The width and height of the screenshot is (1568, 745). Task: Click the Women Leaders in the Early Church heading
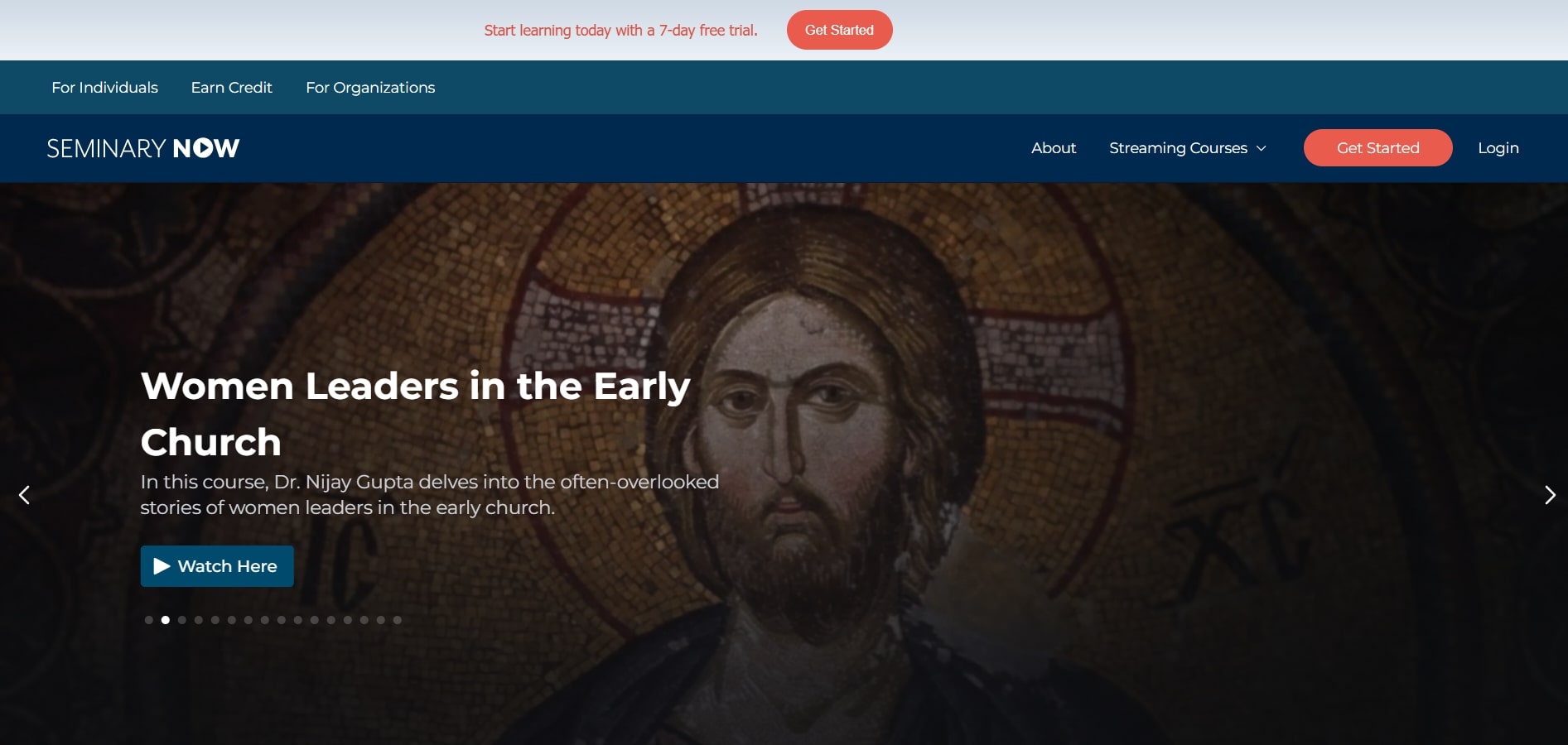coord(416,414)
